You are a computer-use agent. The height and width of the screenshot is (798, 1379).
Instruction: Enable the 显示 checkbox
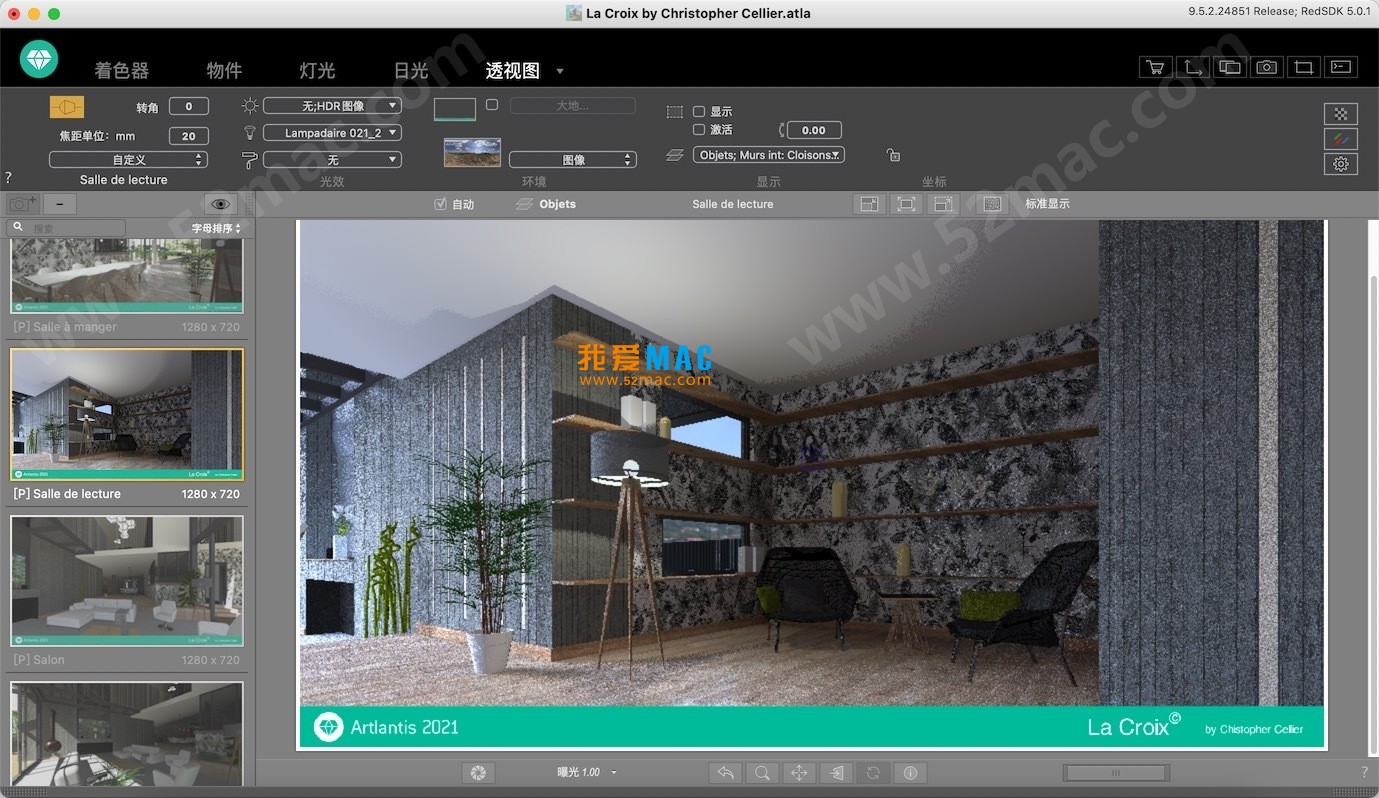pyautogui.click(x=699, y=112)
